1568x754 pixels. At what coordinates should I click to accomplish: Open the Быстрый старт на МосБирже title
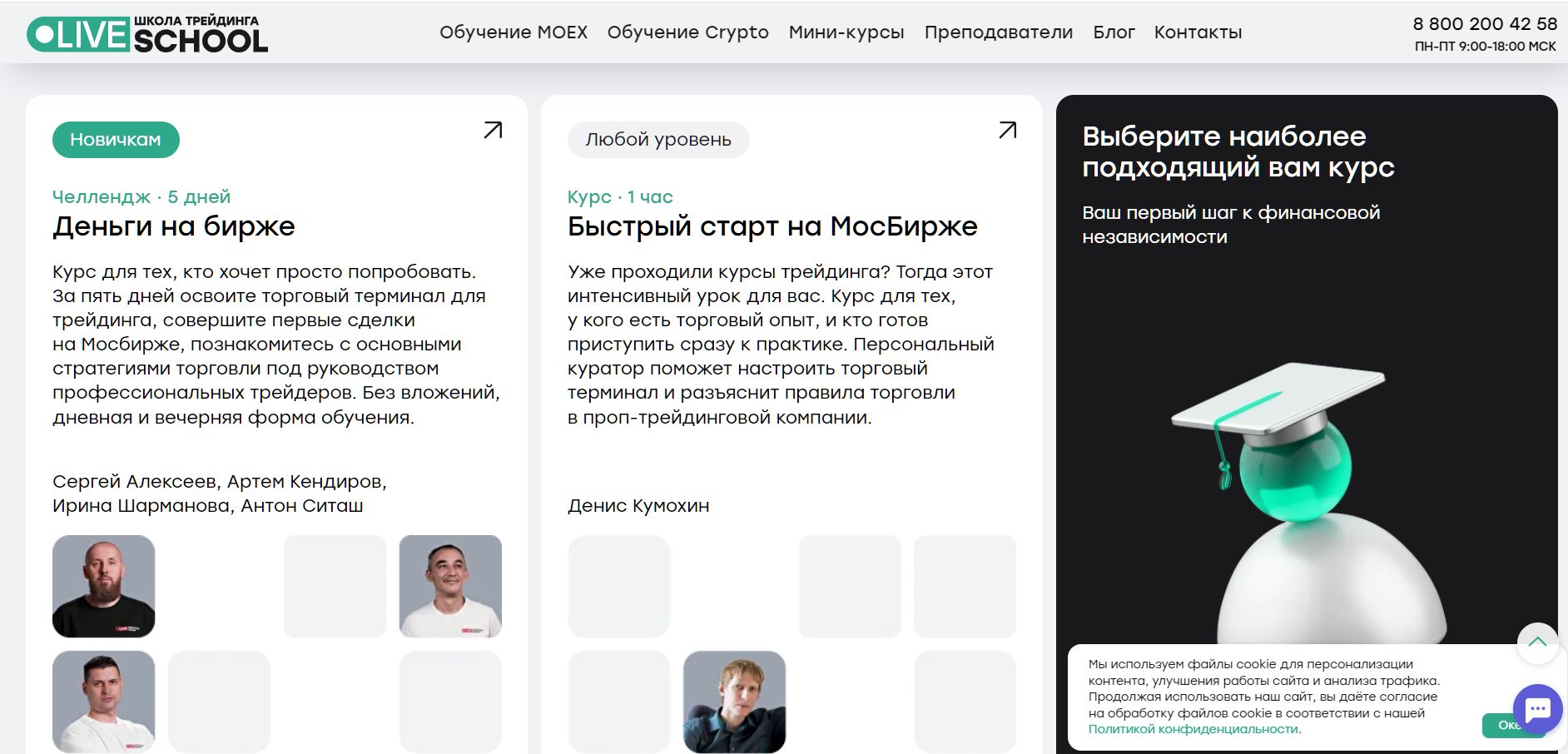(x=772, y=226)
